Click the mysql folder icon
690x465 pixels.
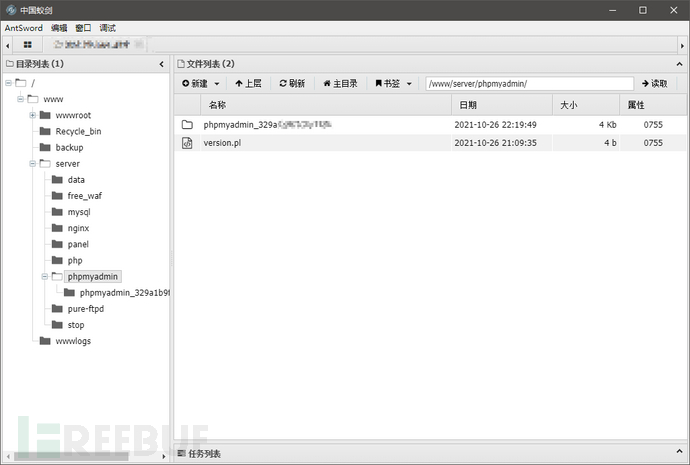click(57, 212)
